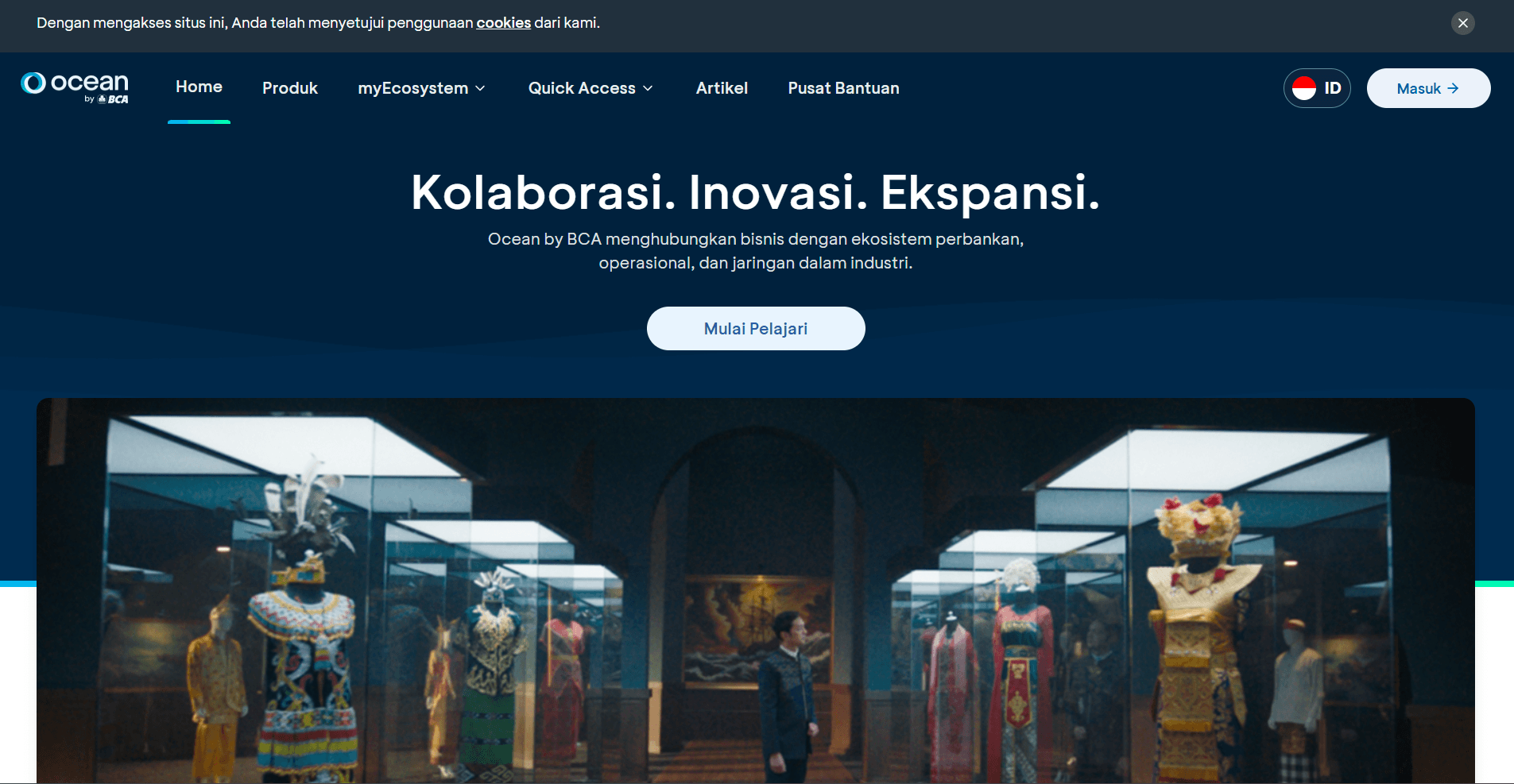Click the Mulai Pelajari button
The image size is (1514, 784).
pyautogui.click(x=756, y=328)
